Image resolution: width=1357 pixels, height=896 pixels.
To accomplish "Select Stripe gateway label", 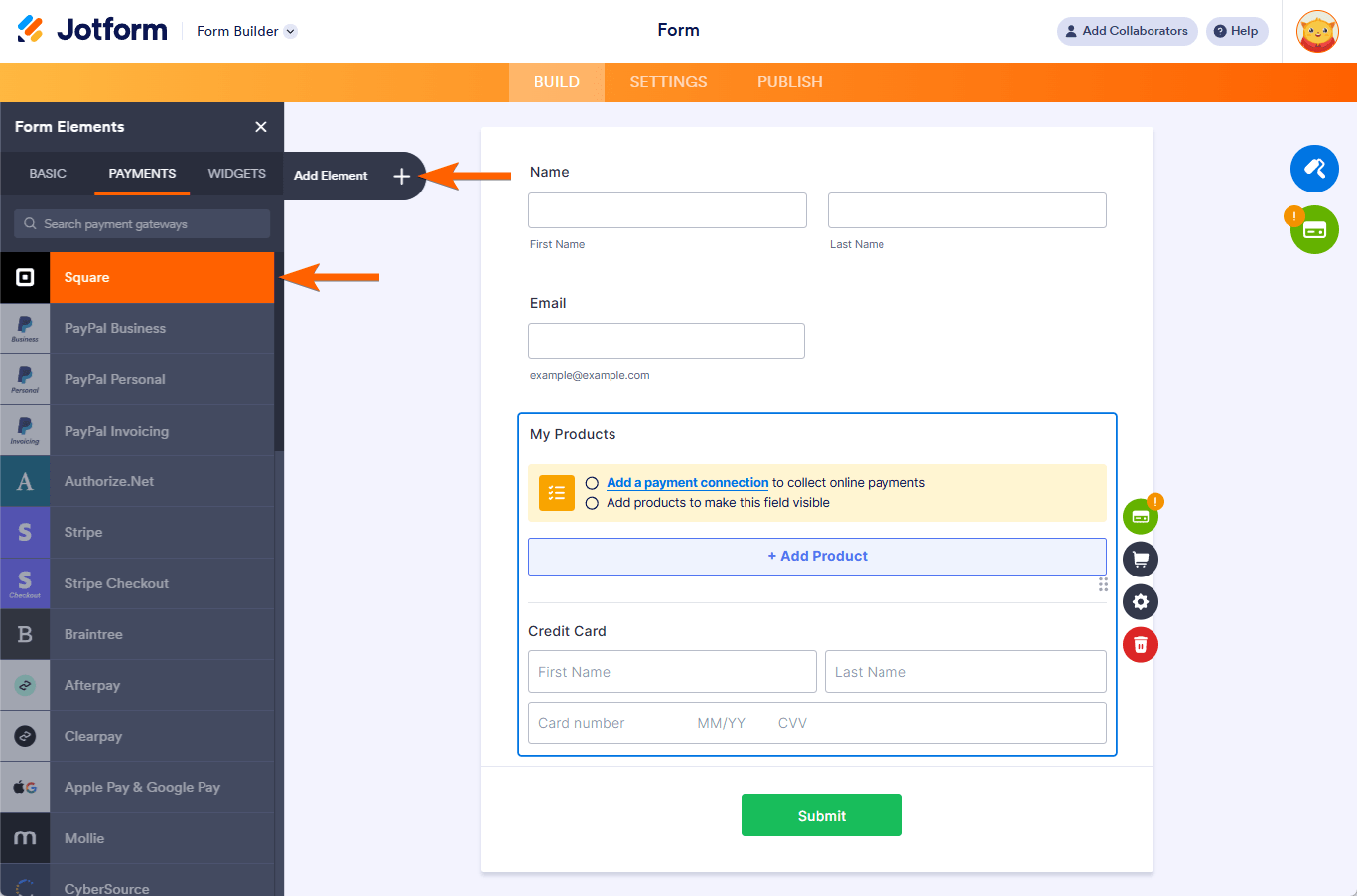I will (x=83, y=533).
